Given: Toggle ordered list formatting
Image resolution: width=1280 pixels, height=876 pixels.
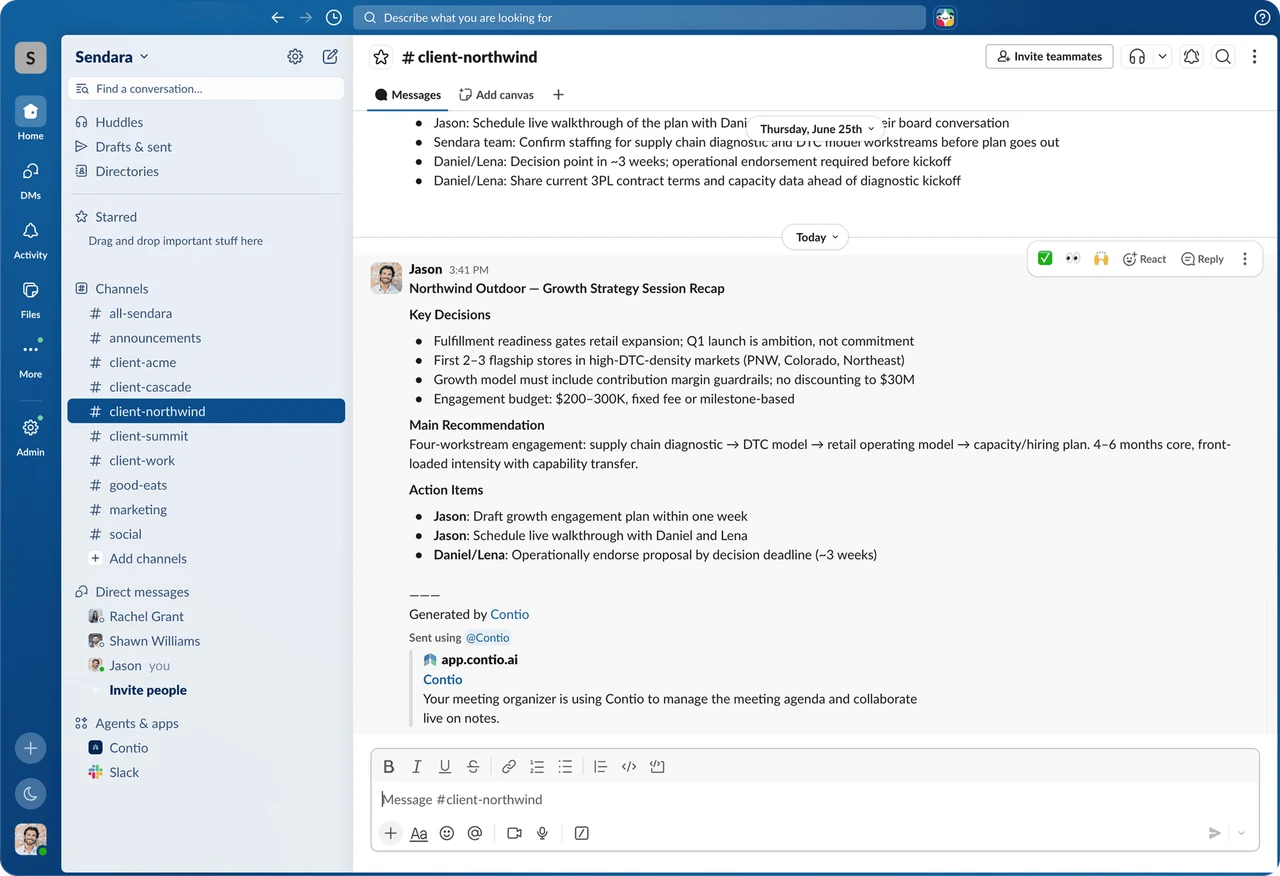Looking at the screenshot, I should pos(537,767).
